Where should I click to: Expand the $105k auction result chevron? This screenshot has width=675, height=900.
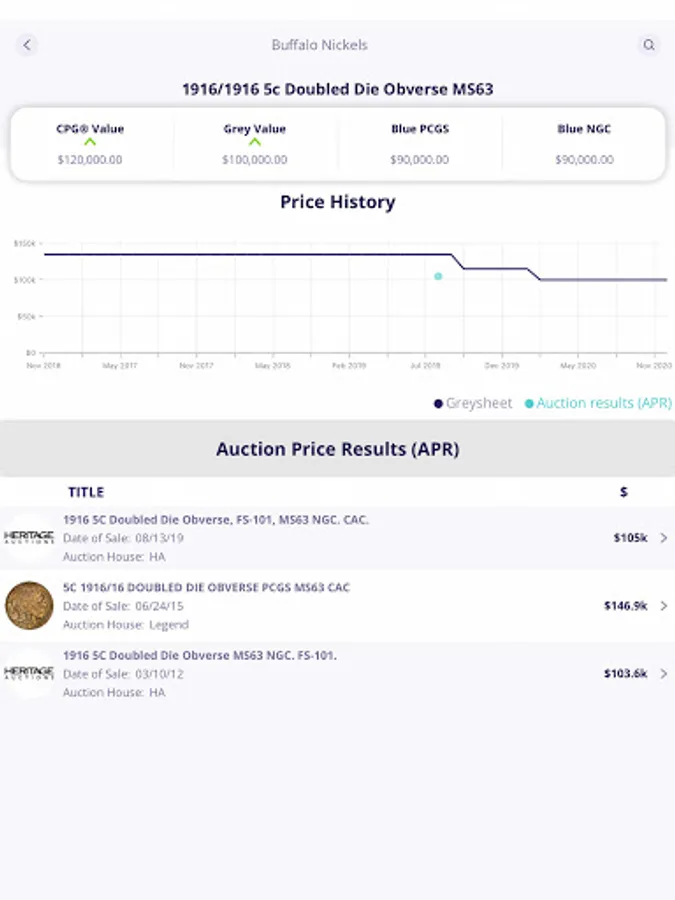coord(664,538)
